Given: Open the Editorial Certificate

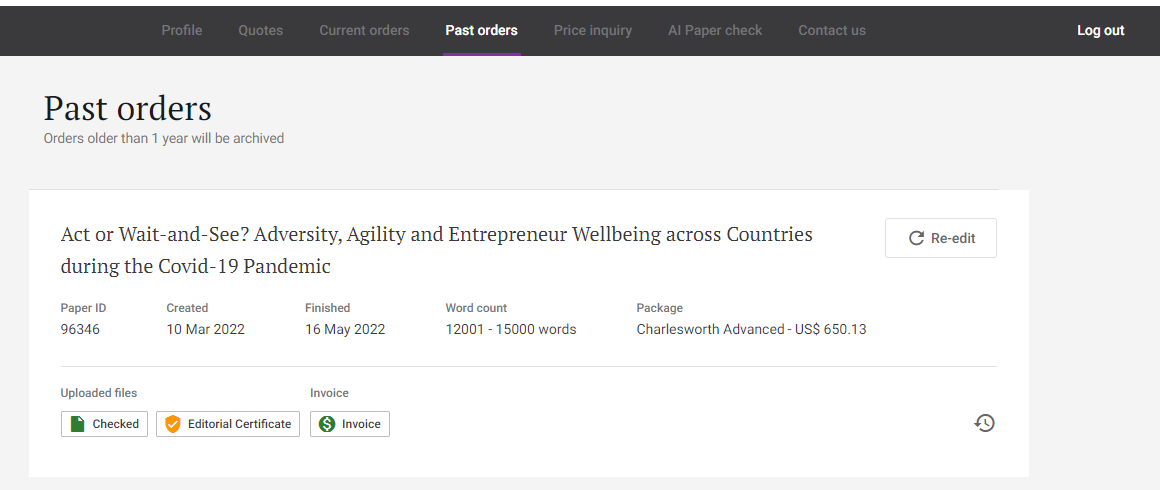Looking at the screenshot, I should (228, 424).
